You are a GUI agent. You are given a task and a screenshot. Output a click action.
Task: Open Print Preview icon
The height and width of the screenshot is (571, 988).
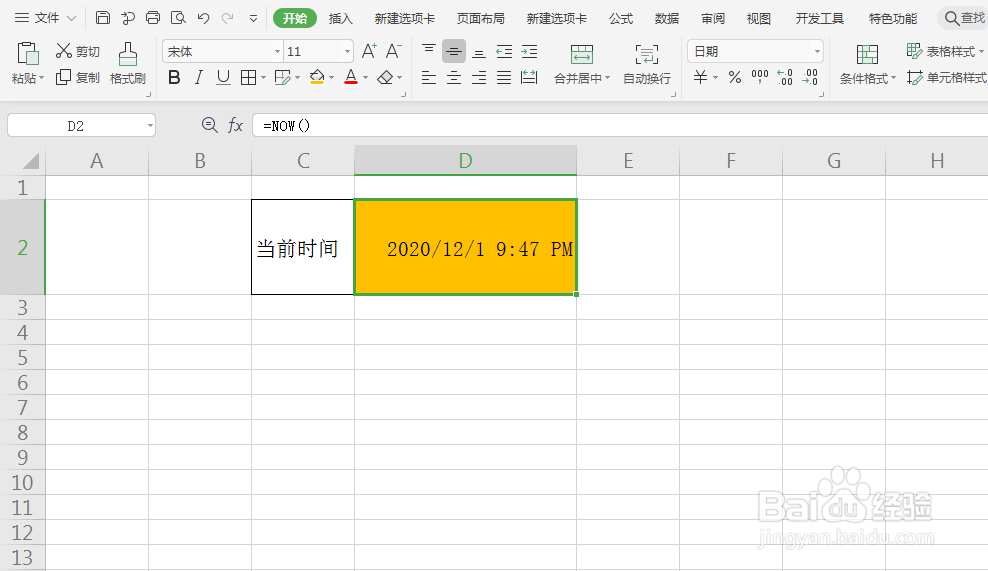pos(178,18)
